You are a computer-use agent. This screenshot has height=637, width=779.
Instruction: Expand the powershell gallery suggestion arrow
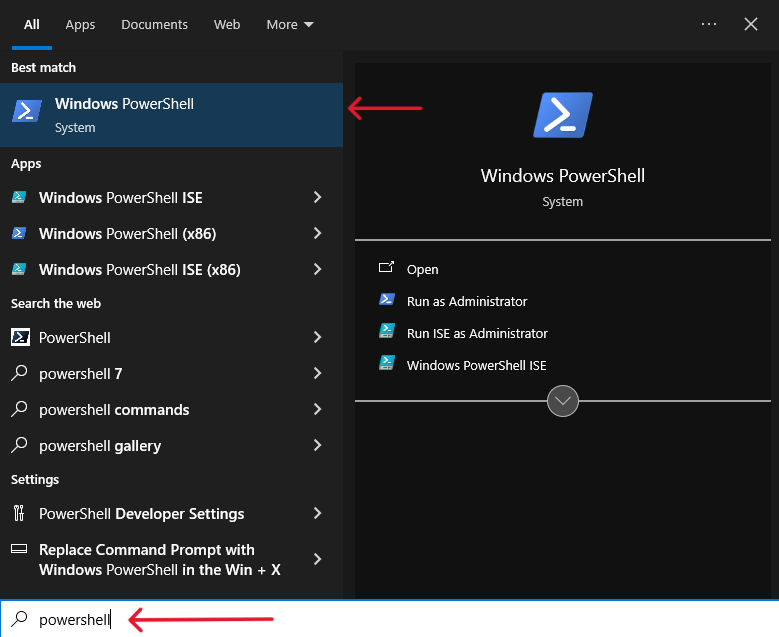pos(317,445)
